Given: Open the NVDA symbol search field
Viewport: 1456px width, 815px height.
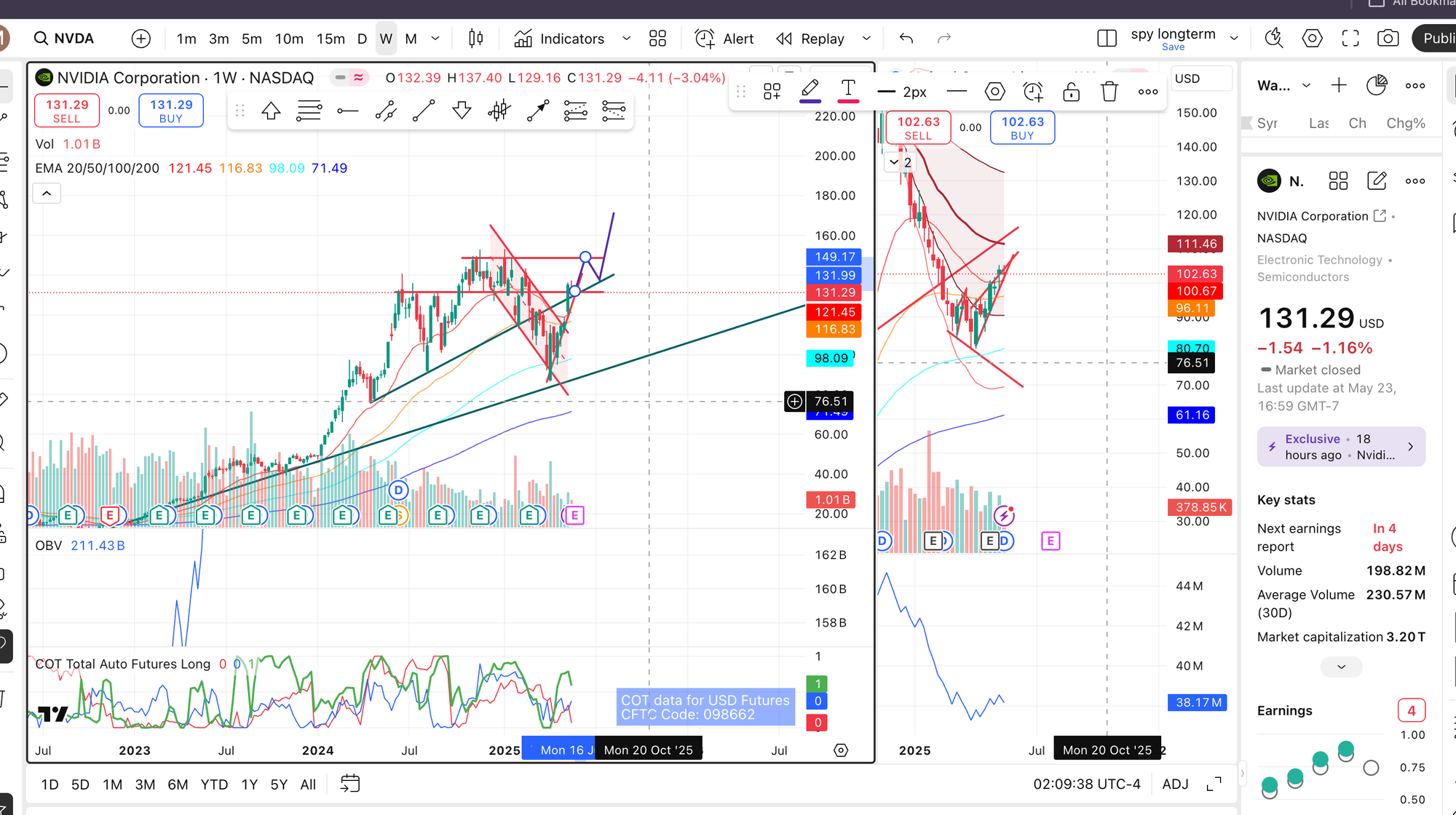Looking at the screenshot, I should (64, 39).
